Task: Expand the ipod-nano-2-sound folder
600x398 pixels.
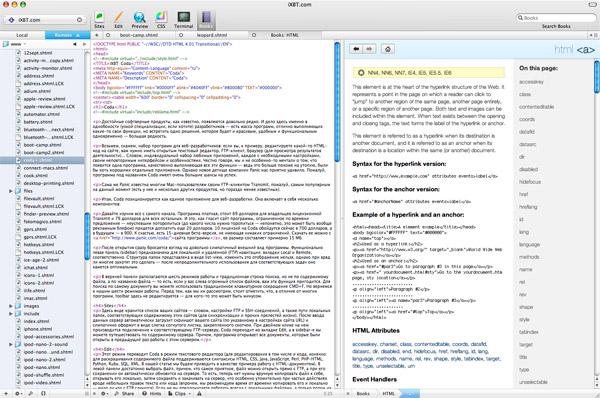Action: (11, 344)
